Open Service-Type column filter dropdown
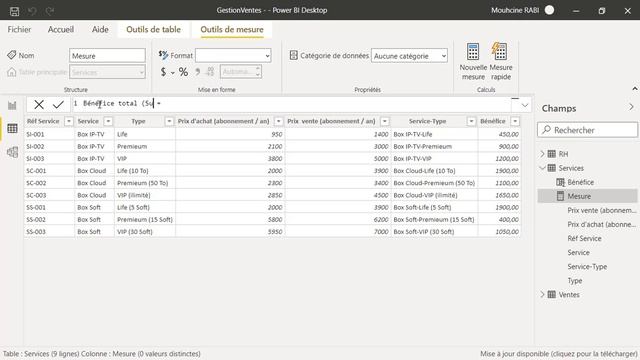Screen dimensions: 640x360 pyautogui.click(x=471, y=121)
